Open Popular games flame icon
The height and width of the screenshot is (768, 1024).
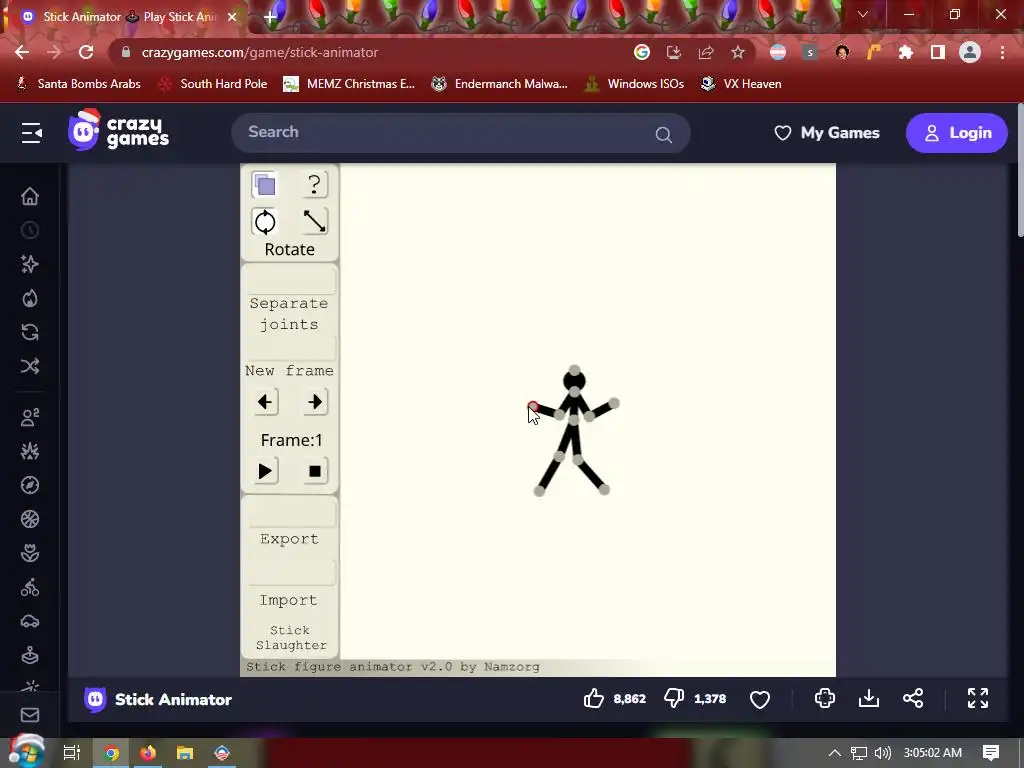[30, 298]
